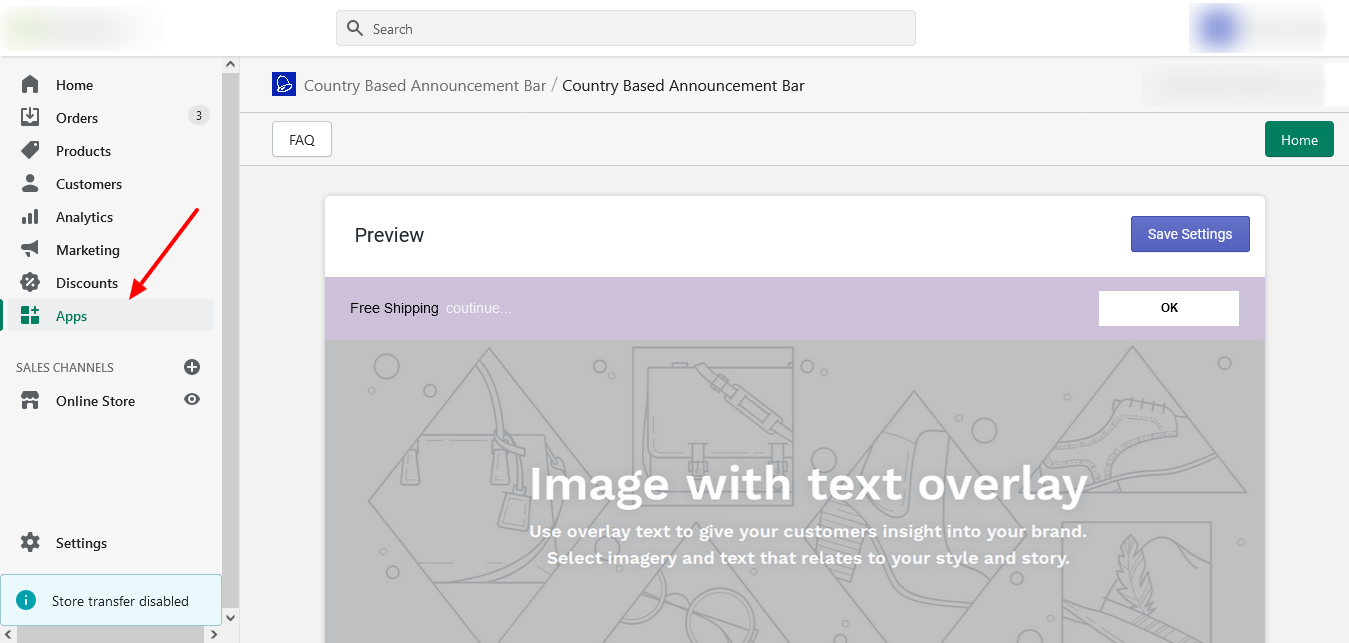Image resolution: width=1349 pixels, height=643 pixels.
Task: Add a sales channel with plus icon
Action: click(x=192, y=367)
